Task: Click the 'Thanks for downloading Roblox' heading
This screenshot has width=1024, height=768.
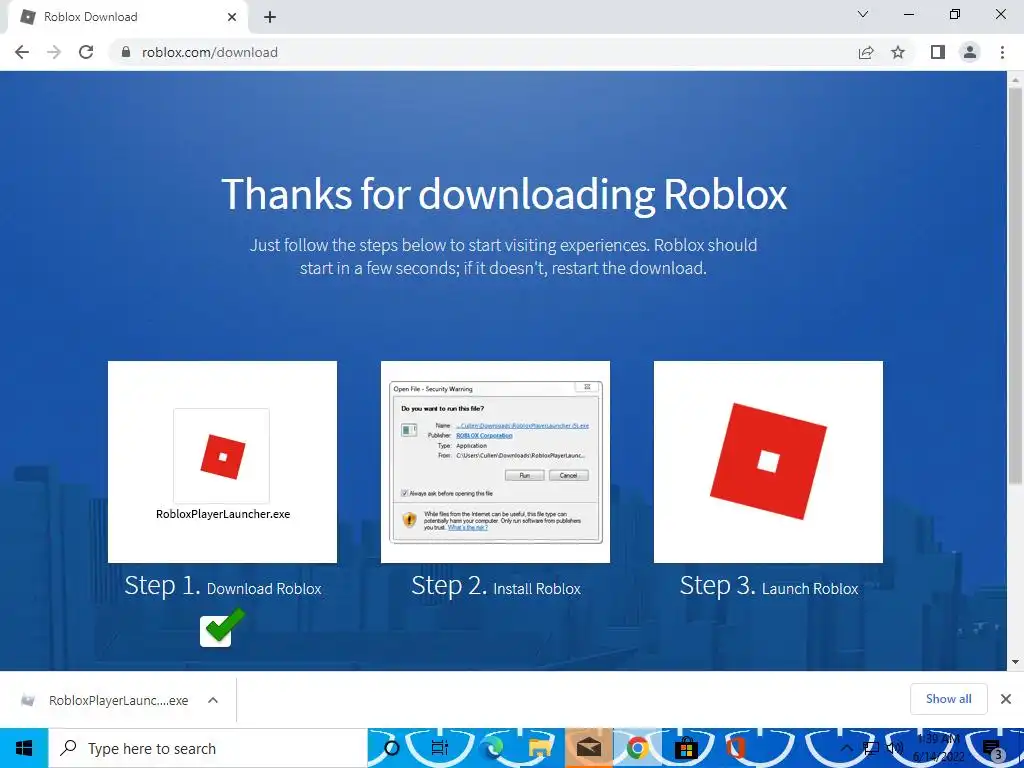Action: [x=504, y=194]
